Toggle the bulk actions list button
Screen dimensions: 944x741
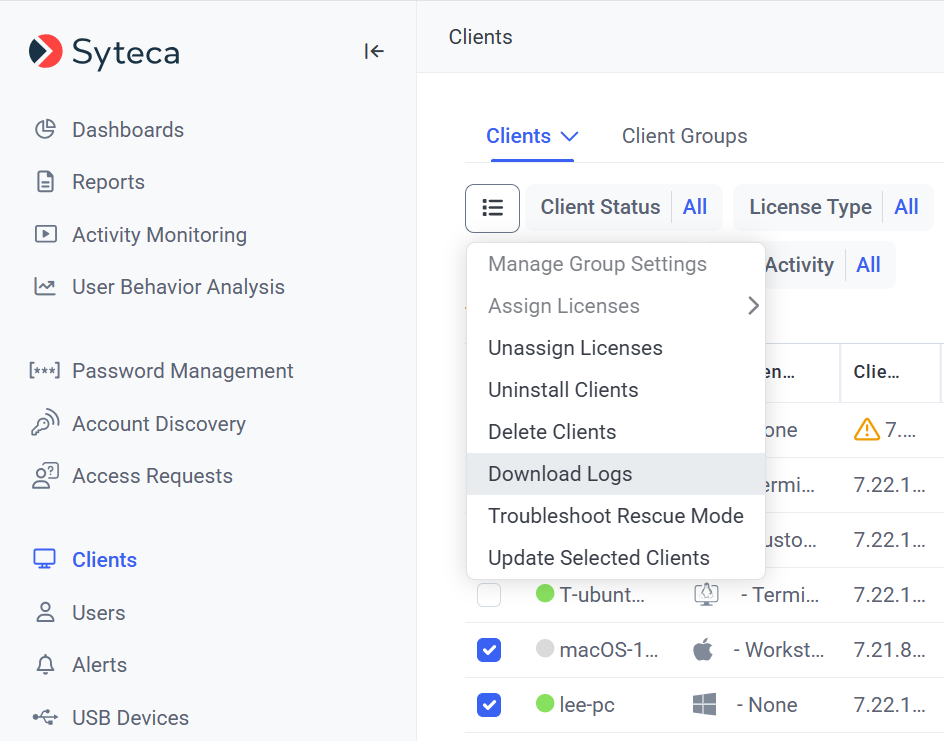coord(492,208)
